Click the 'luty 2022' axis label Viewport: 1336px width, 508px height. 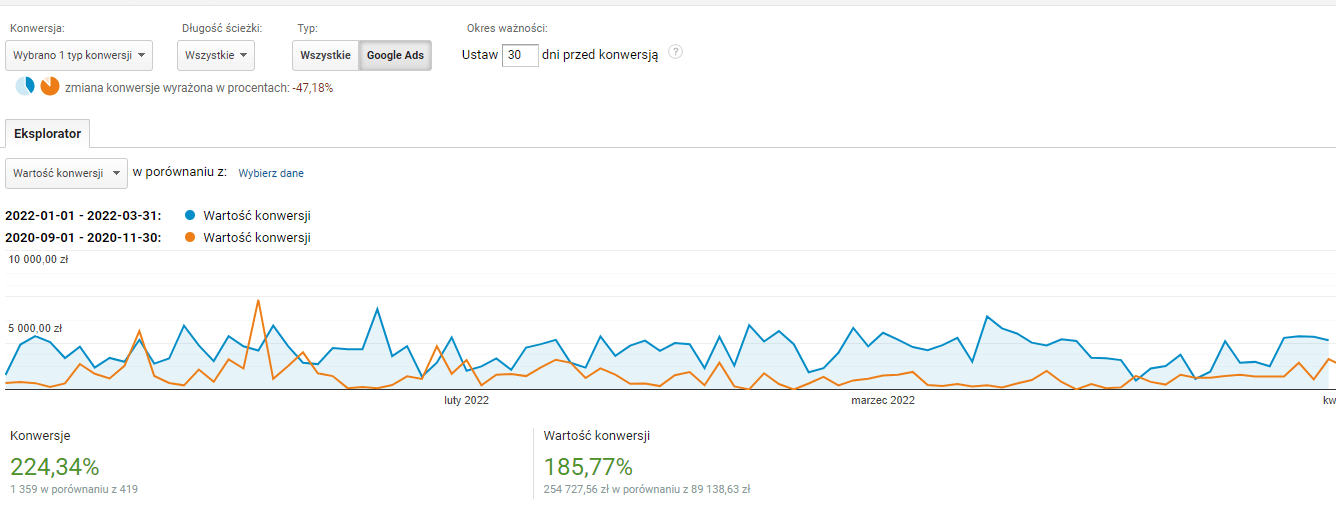tap(466, 401)
